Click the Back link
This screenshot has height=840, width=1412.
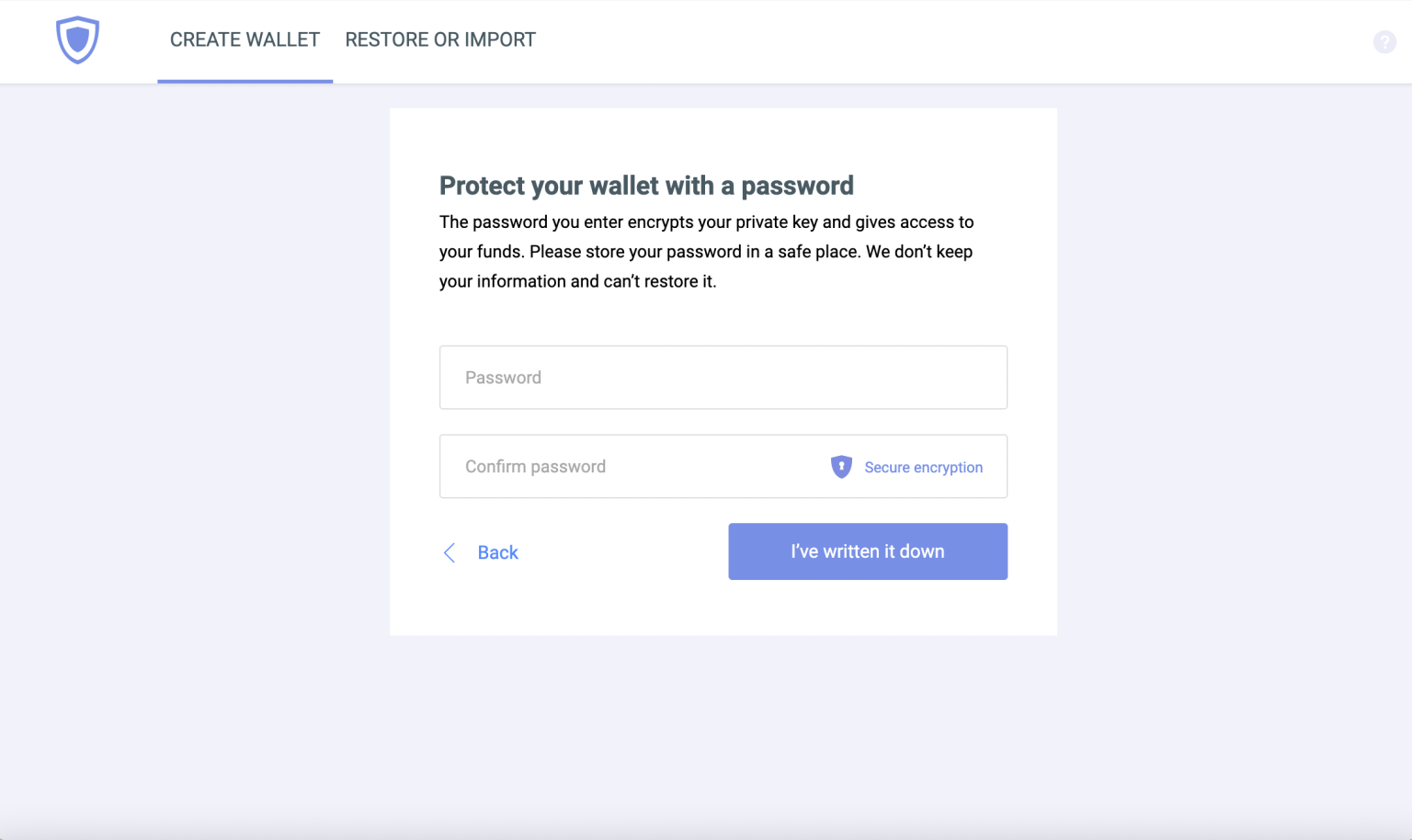[497, 551]
